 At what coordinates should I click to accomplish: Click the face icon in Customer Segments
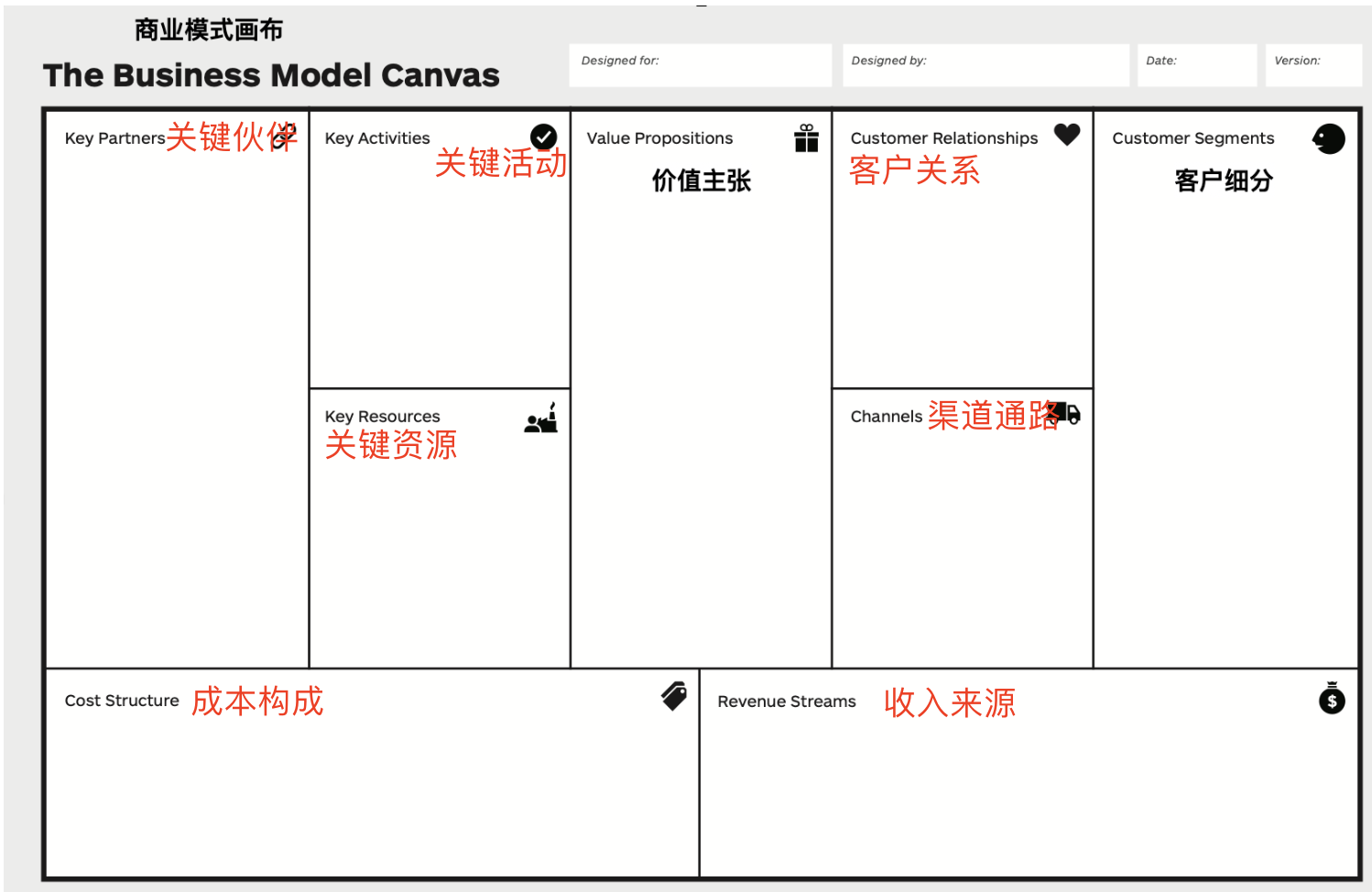[x=1328, y=139]
